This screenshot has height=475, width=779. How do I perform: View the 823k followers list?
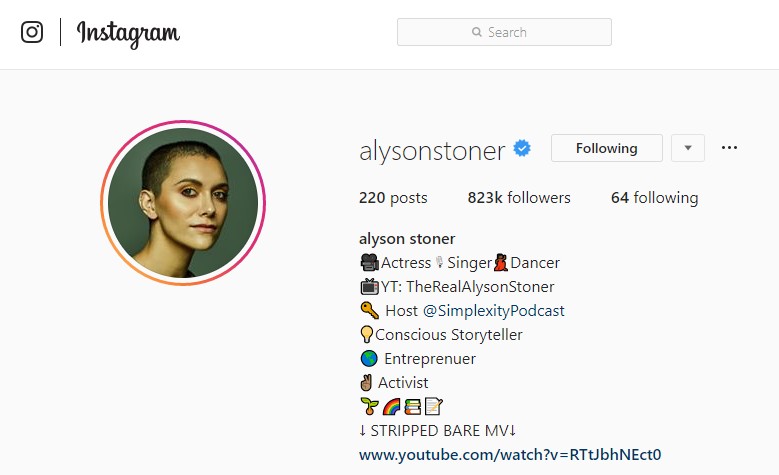(x=519, y=198)
